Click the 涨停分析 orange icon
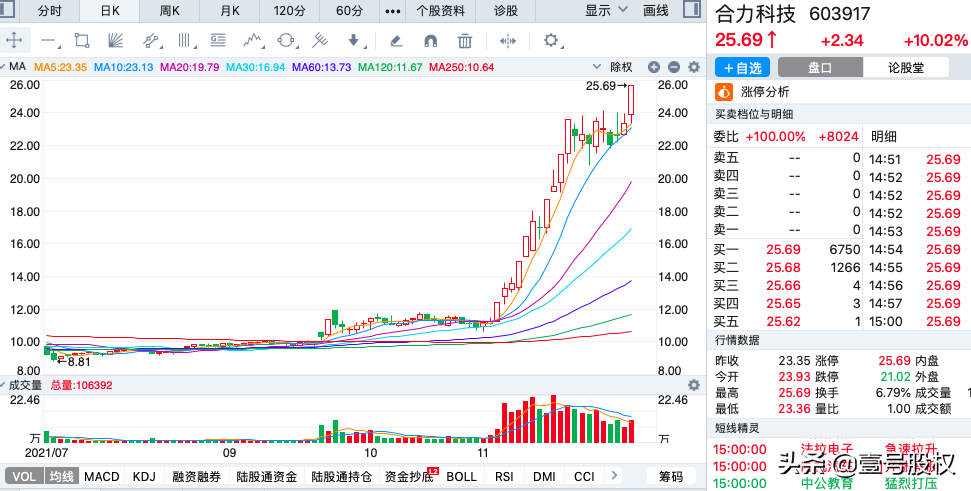Viewport: 971px width, 491px height. coord(723,92)
